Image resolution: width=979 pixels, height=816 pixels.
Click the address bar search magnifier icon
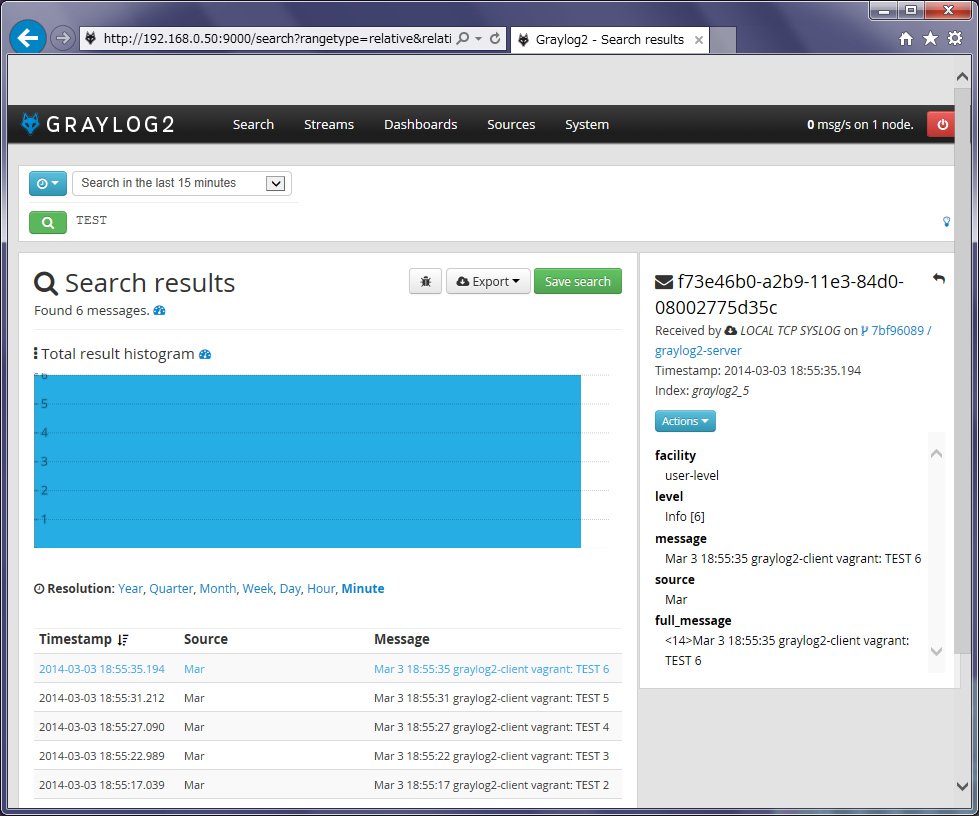[463, 39]
